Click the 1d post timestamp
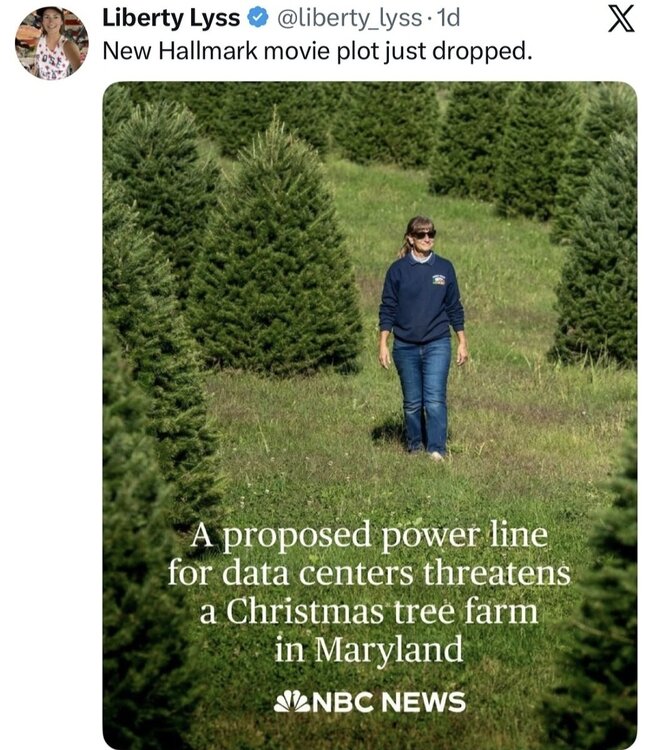This screenshot has width=653, height=750. coord(450,19)
